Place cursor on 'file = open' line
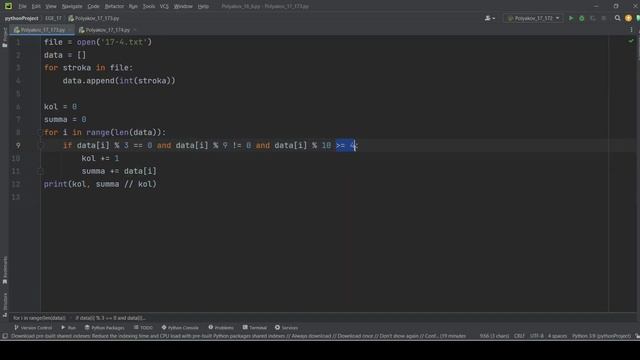Viewport: 640px width, 360px height. click(x=98, y=42)
